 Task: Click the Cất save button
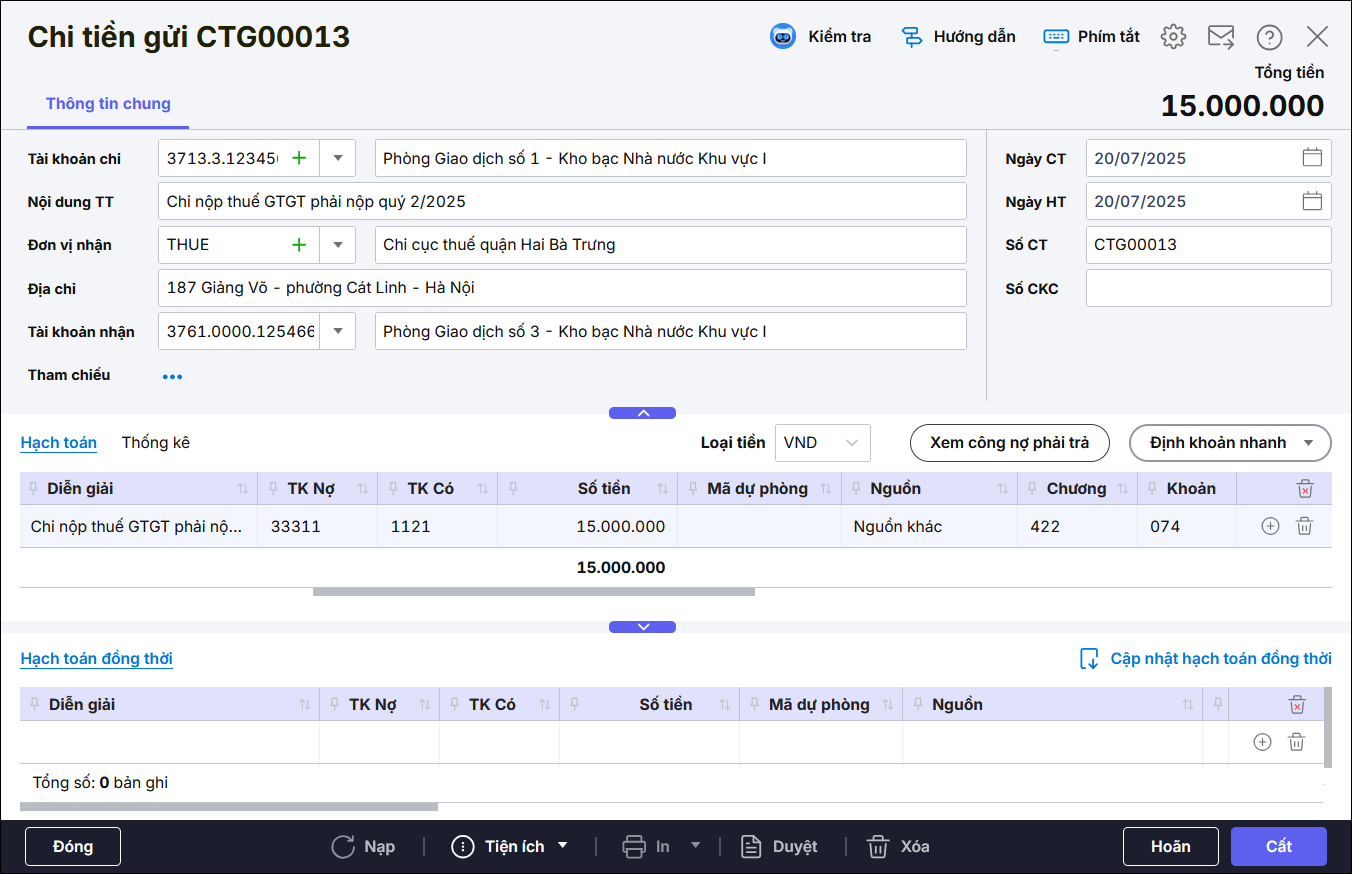tap(1278, 847)
